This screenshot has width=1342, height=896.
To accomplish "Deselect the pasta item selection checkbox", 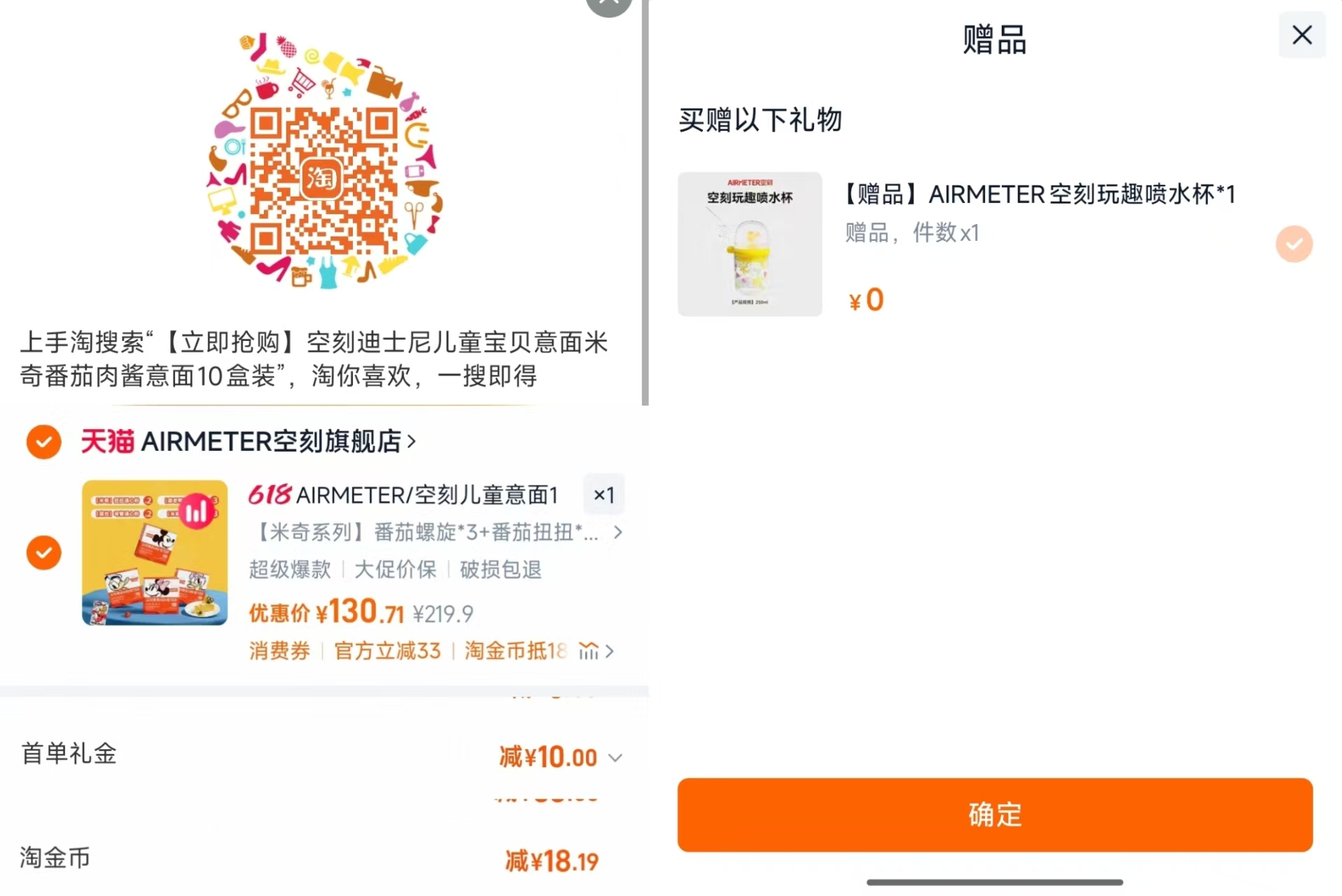I will (43, 552).
